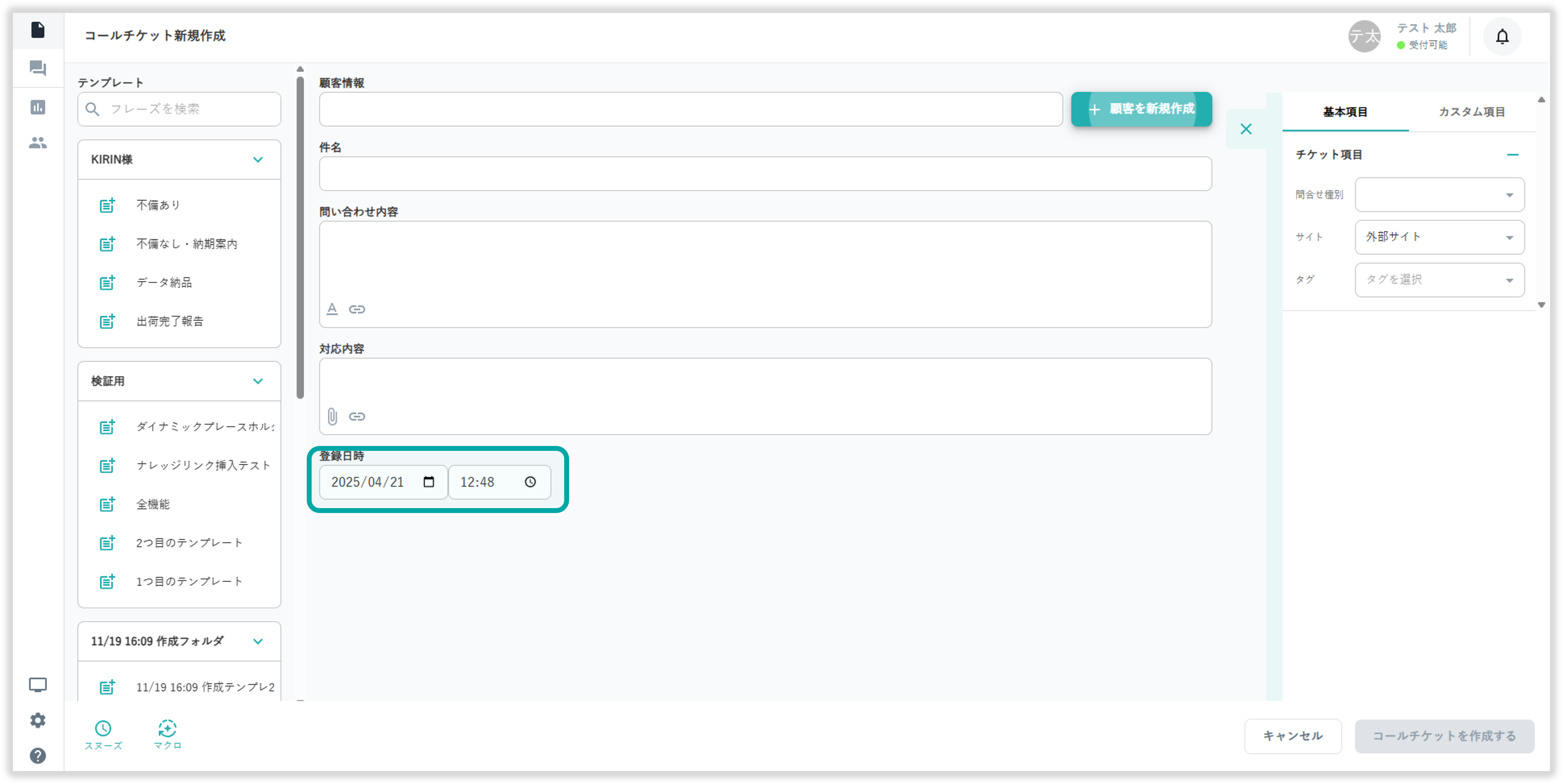Collapse the チケット項目 section

point(1513,155)
